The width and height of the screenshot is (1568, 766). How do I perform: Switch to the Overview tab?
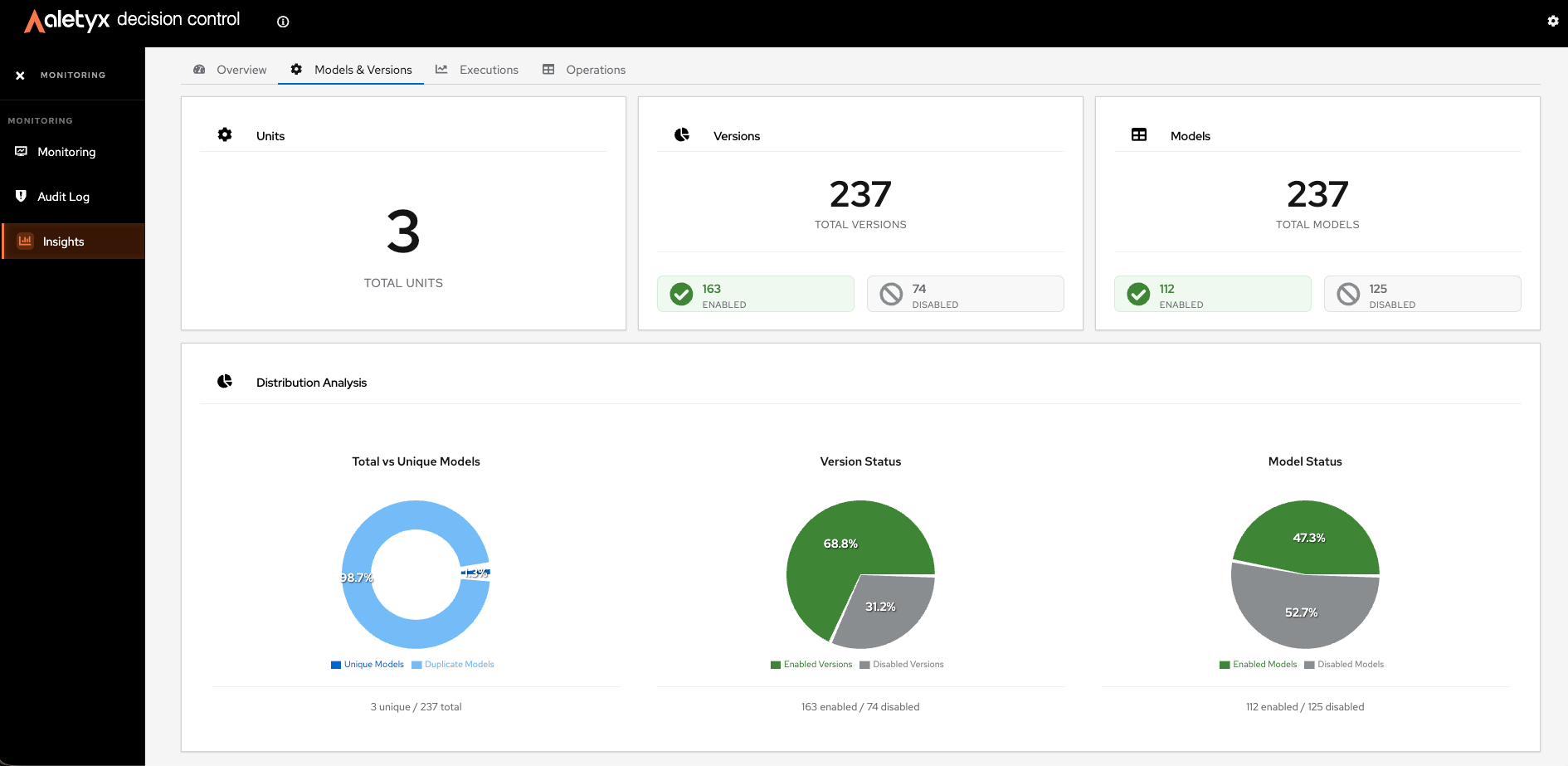tap(230, 70)
